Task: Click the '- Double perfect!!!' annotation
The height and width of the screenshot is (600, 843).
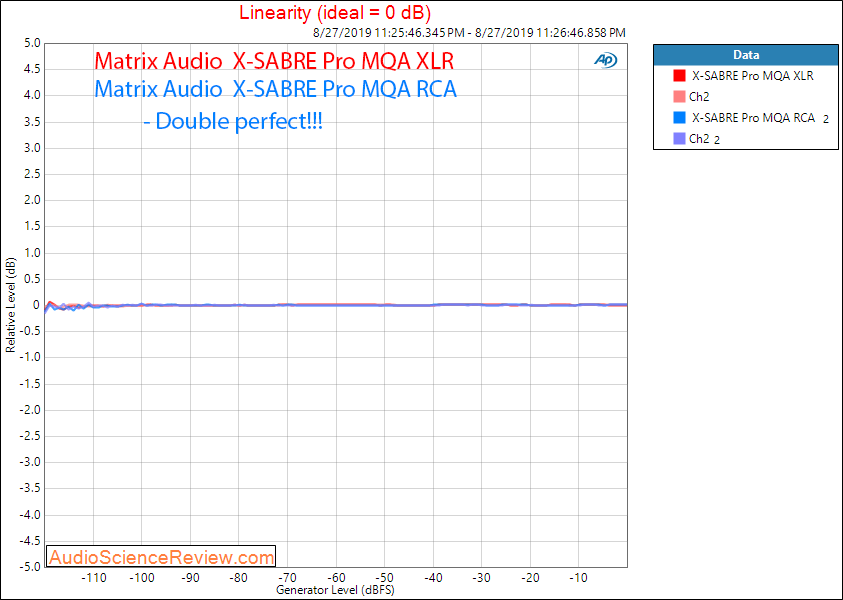Action: (233, 122)
